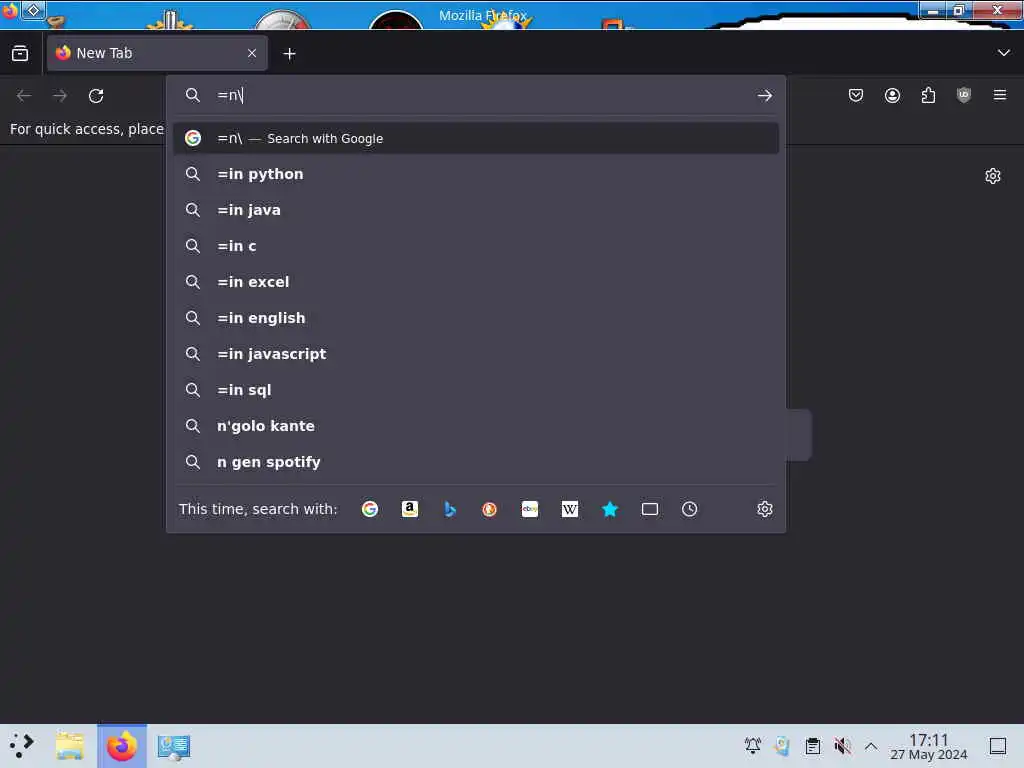Open system settings taskbar icon
Screen dimensions: 1024x768
click(174, 746)
